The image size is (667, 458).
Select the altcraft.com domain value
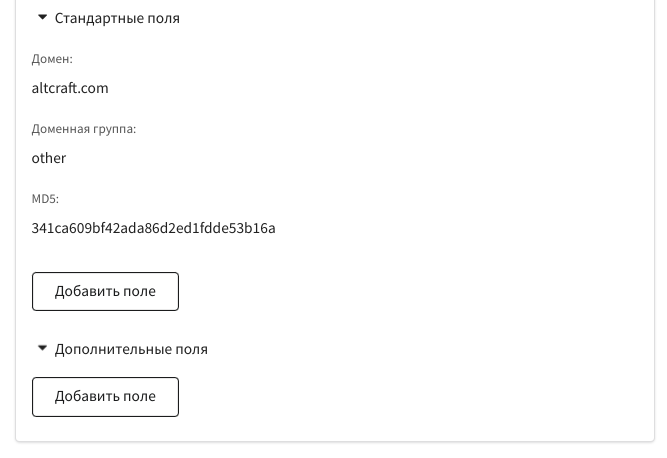pos(70,88)
